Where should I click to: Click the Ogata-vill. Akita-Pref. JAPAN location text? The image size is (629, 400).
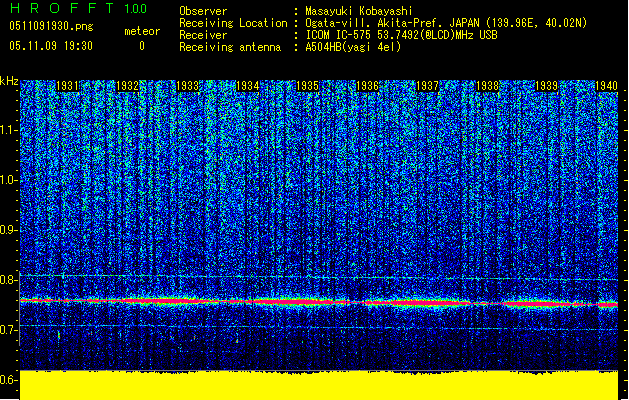click(446, 23)
